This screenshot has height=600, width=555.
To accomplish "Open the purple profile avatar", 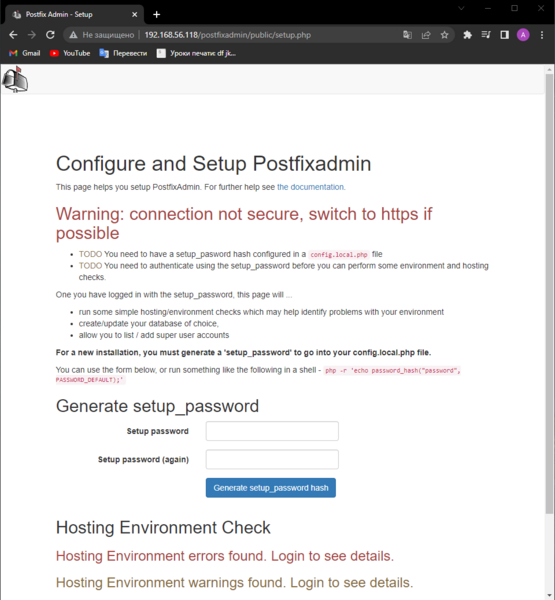I will [x=523, y=35].
